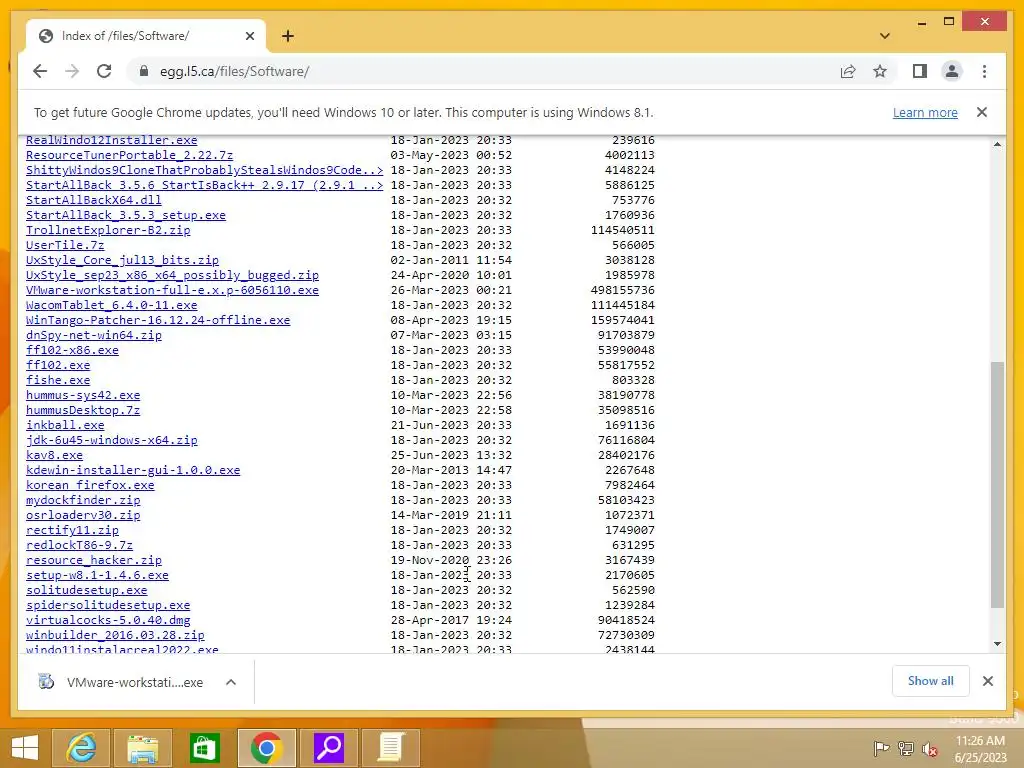Download UxStyle_Core_jul13_bits.zip
The image size is (1024, 768).
pos(122,260)
